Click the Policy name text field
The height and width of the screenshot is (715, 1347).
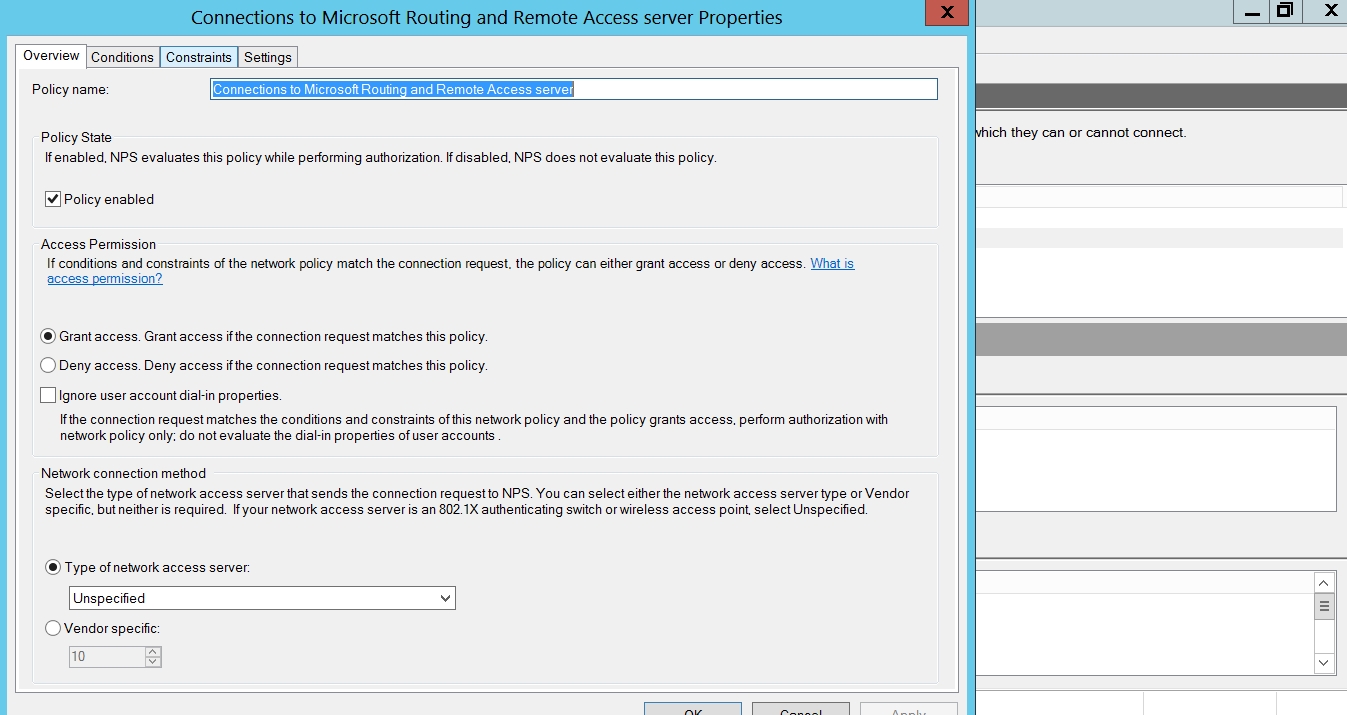coord(574,89)
